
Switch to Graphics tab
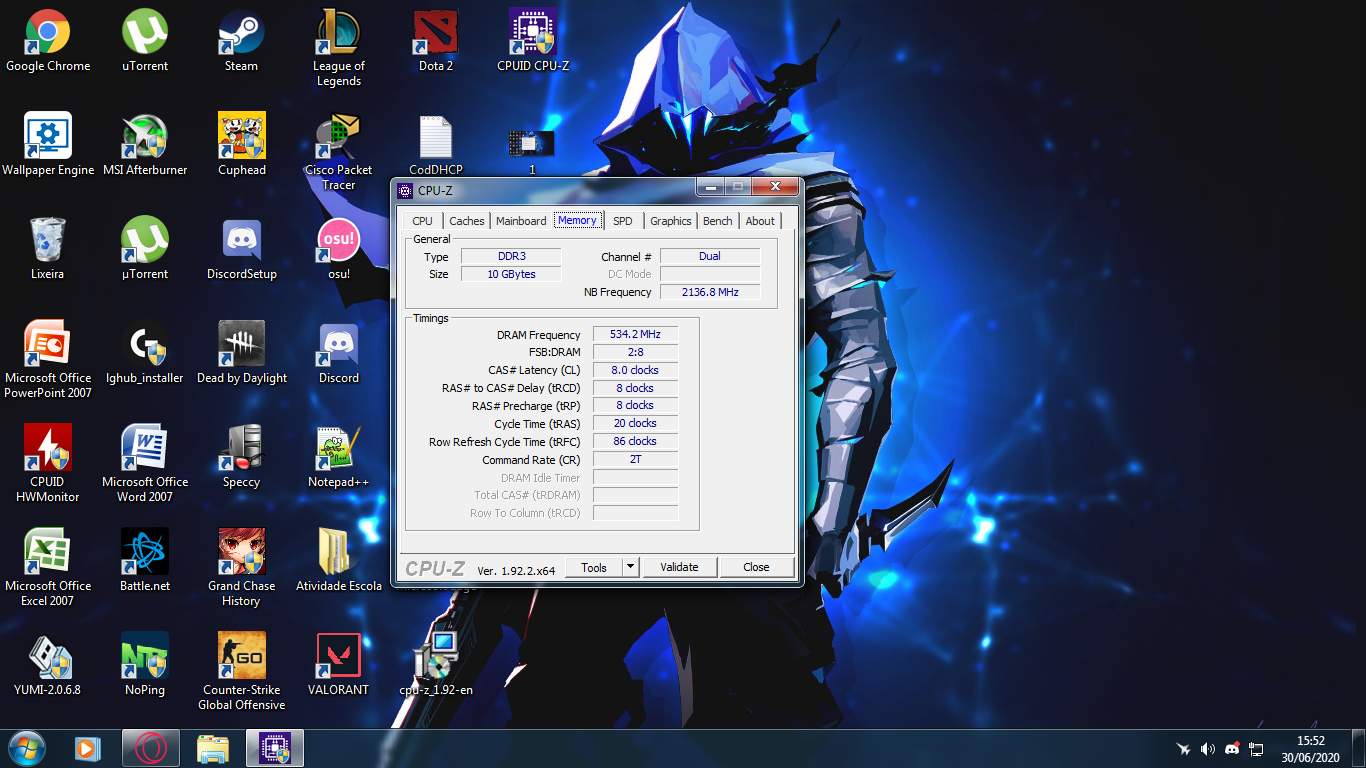click(671, 221)
